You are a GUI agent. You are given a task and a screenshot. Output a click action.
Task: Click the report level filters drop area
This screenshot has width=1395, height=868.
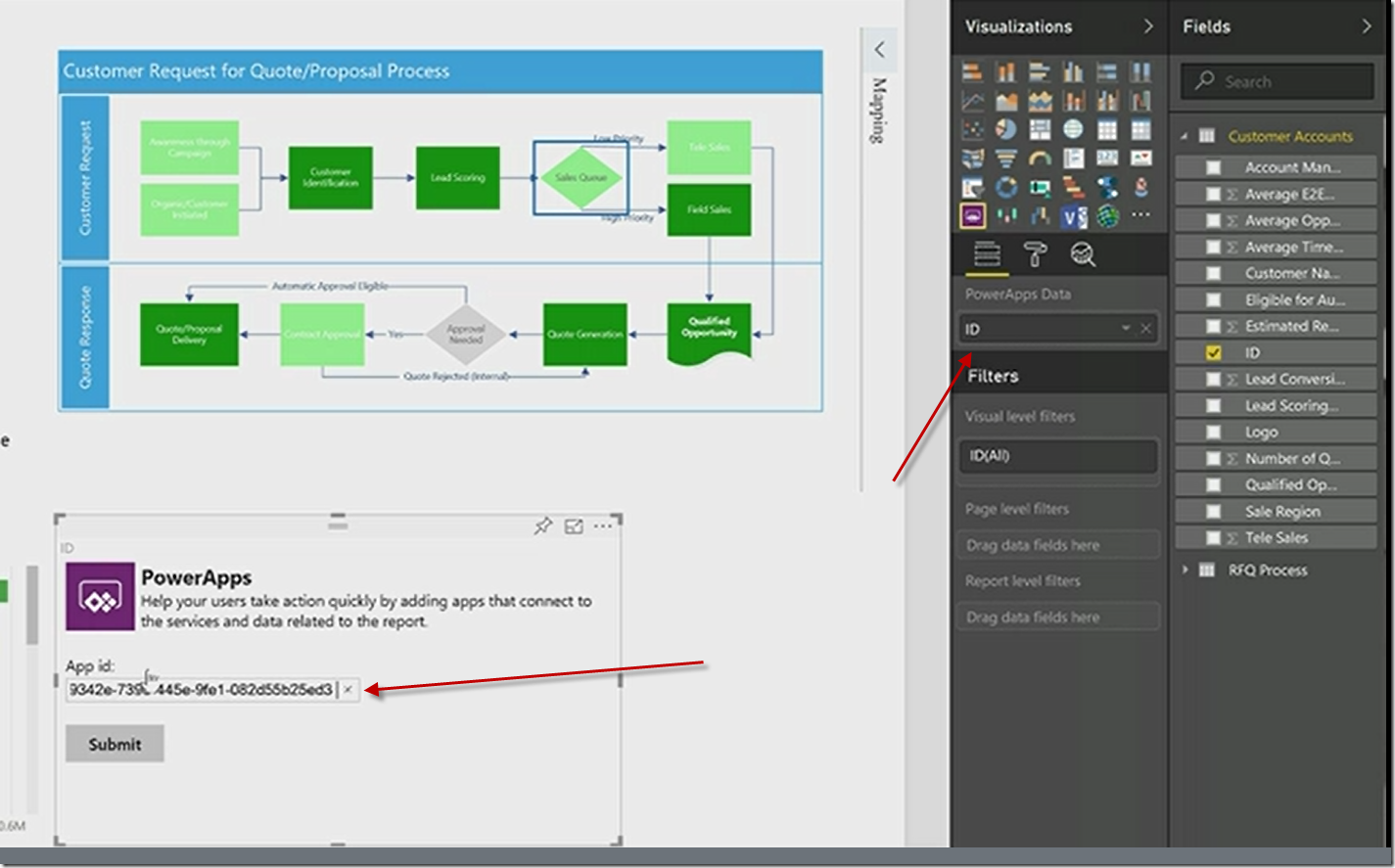1058,617
